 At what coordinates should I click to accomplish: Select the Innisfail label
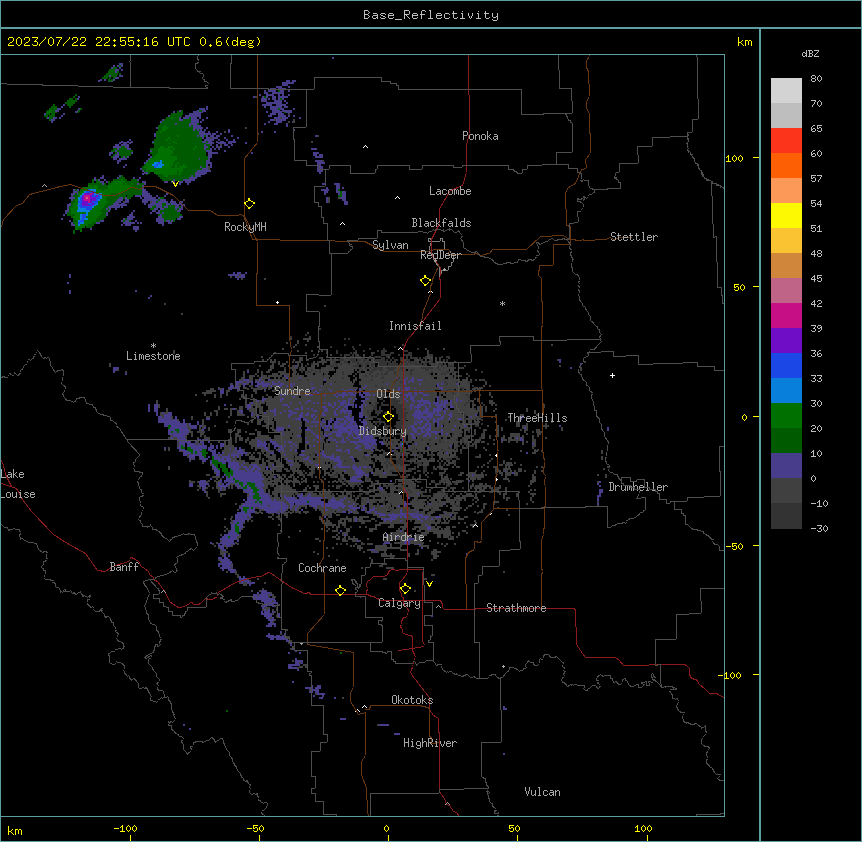click(x=415, y=326)
